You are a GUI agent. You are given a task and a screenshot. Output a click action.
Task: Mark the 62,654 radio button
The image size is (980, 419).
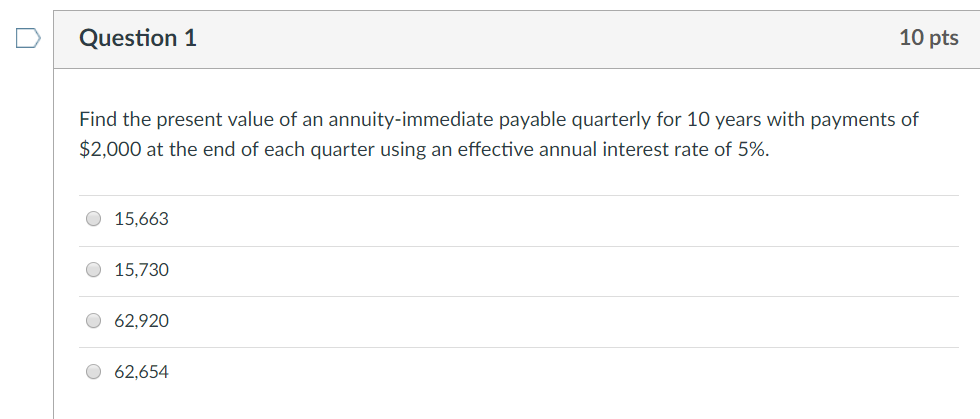(x=94, y=372)
